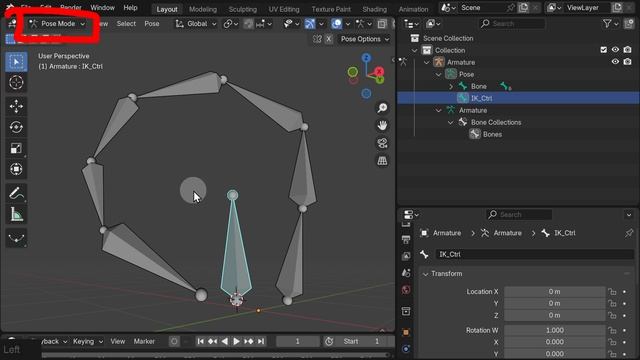The width and height of the screenshot is (640, 360).
Task: Open the Pose menu in viewport header
Action: pyautogui.click(x=152, y=24)
